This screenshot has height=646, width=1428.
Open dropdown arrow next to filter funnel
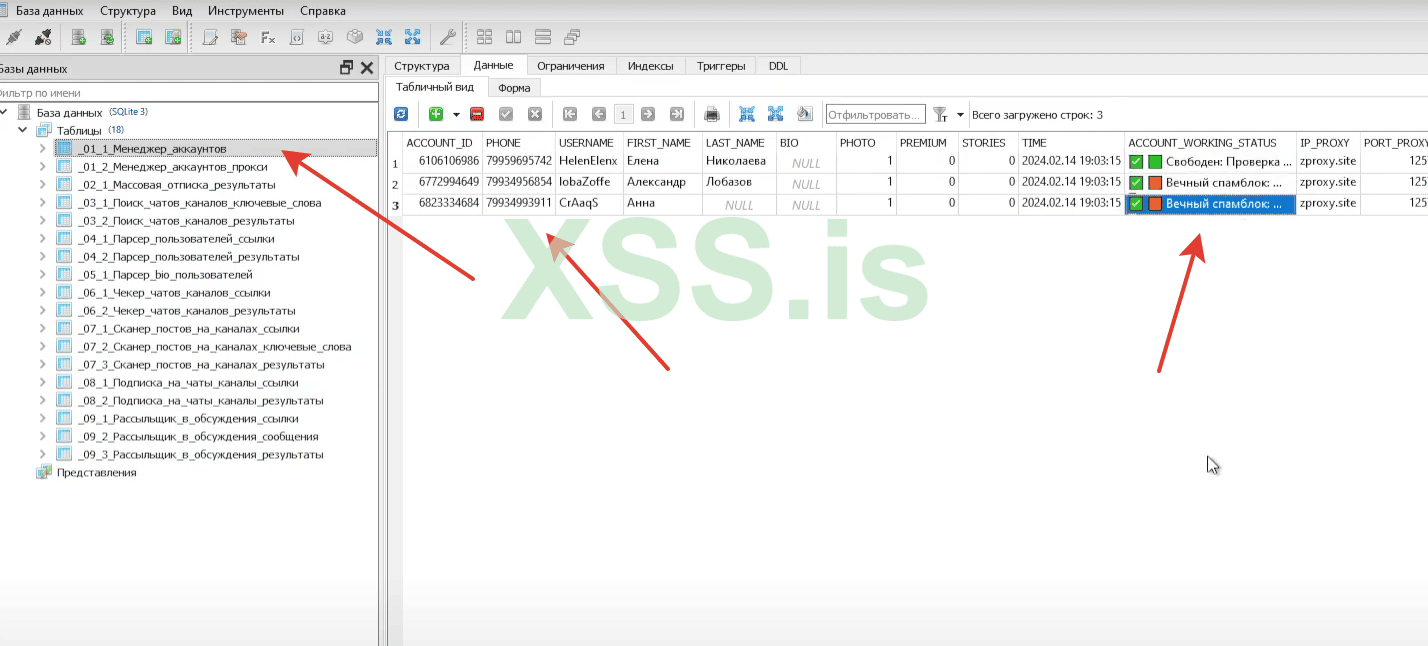961,114
